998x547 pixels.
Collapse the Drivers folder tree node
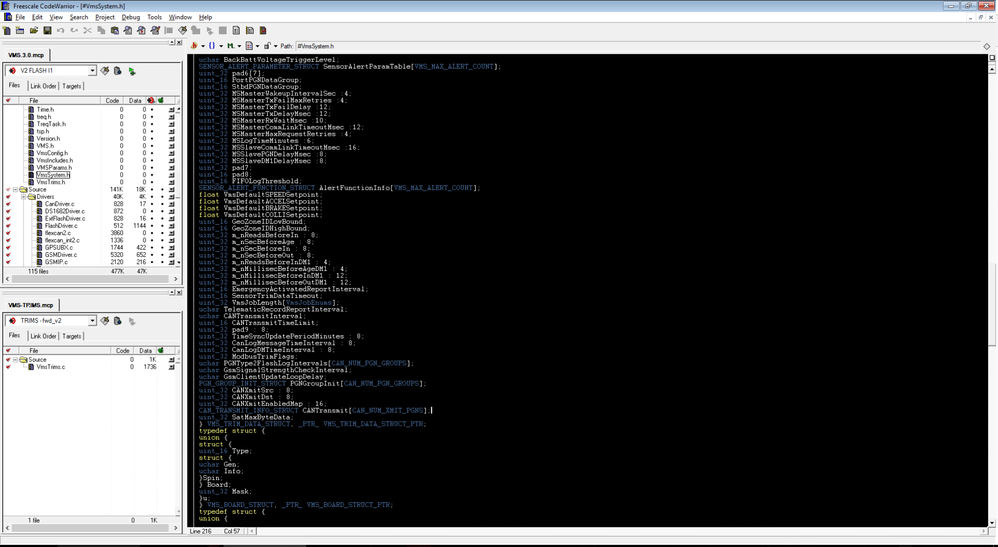pyautogui.click(x=24, y=197)
